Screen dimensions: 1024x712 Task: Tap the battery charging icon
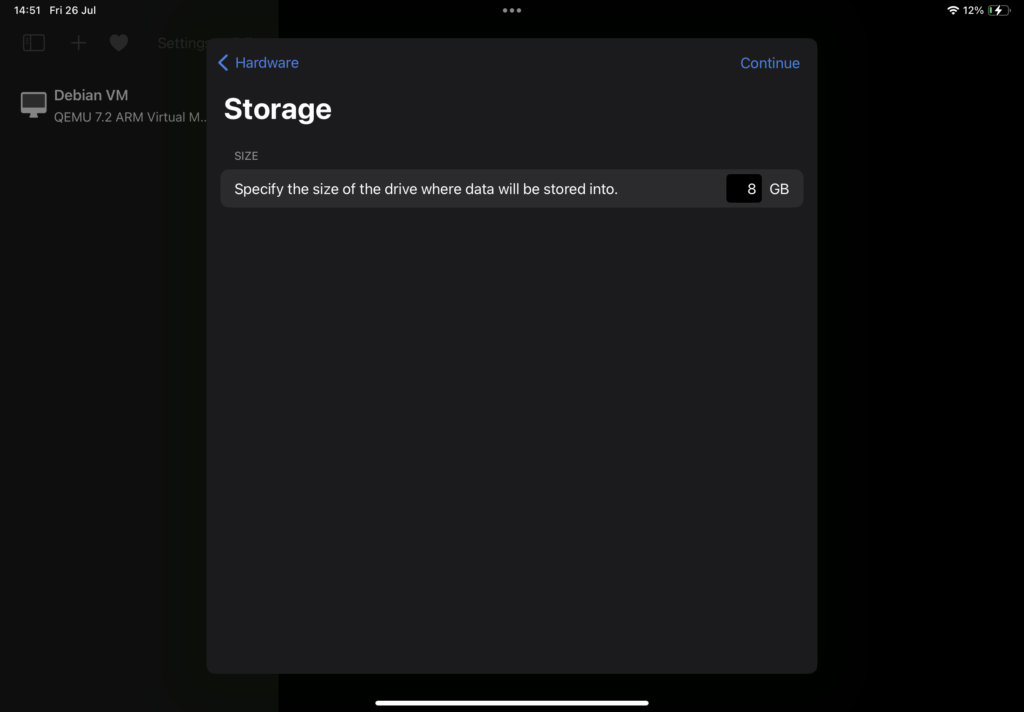(x=999, y=10)
